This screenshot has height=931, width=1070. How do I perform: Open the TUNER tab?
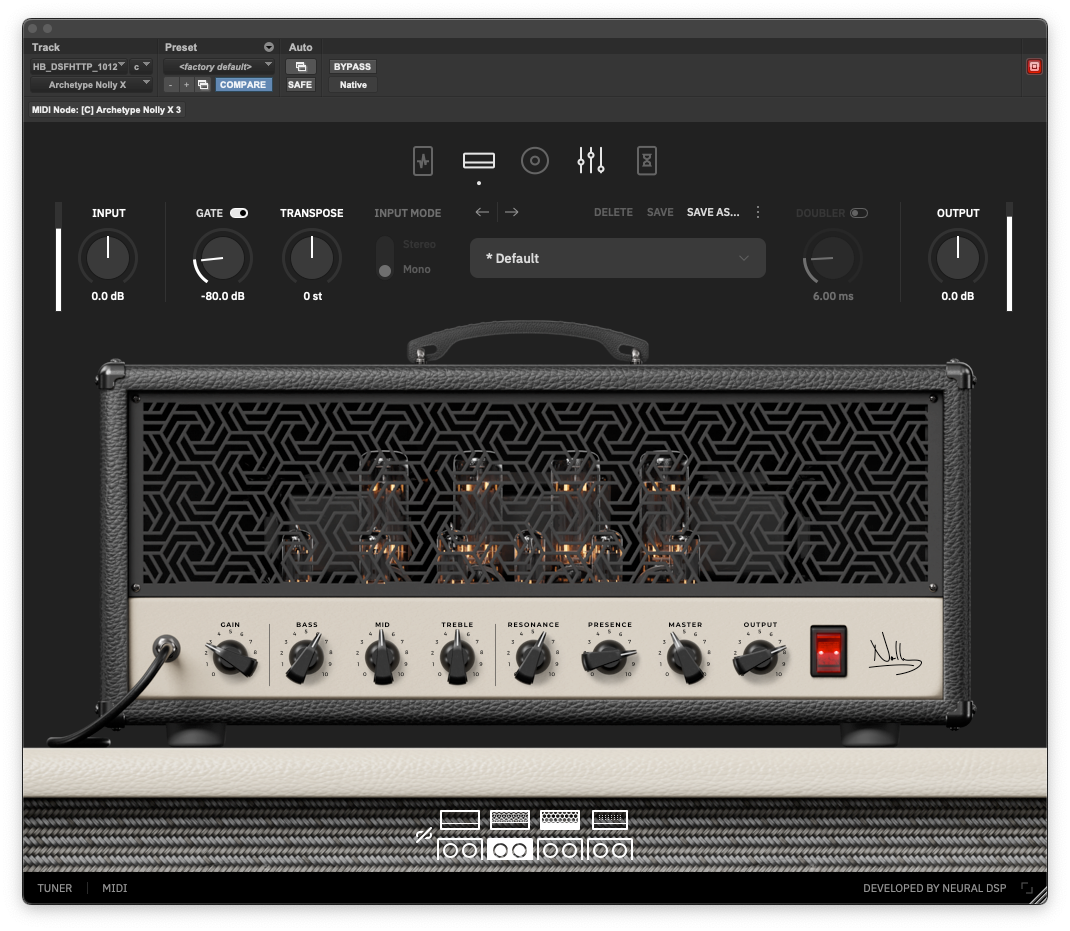[x=55, y=888]
